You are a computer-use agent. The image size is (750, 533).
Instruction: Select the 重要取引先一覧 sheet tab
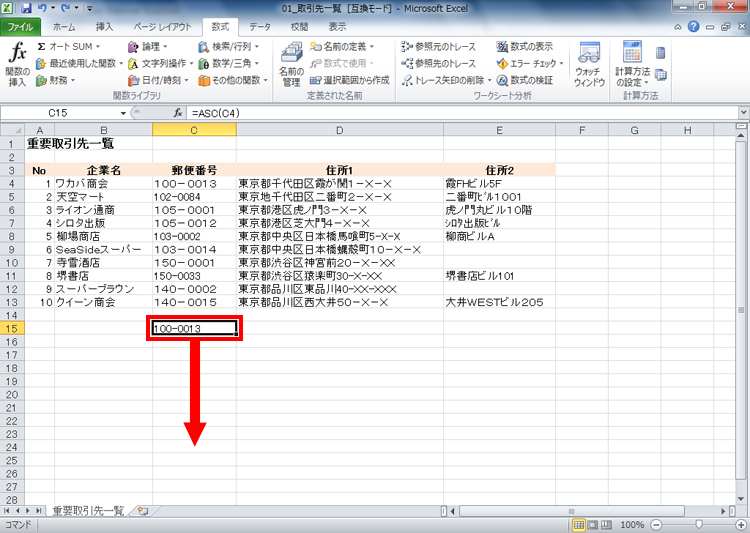(x=88, y=511)
